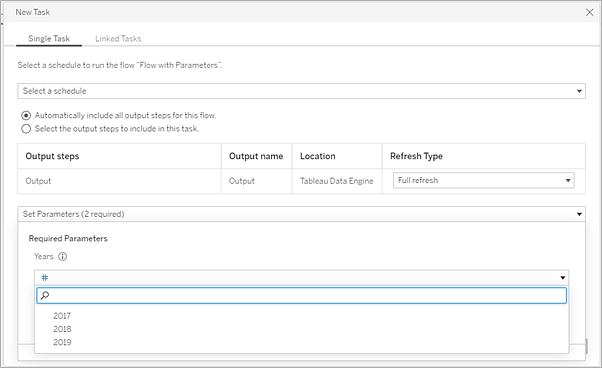Click the Output steps column header
Screen dimensions: 602x368
(52, 156)
